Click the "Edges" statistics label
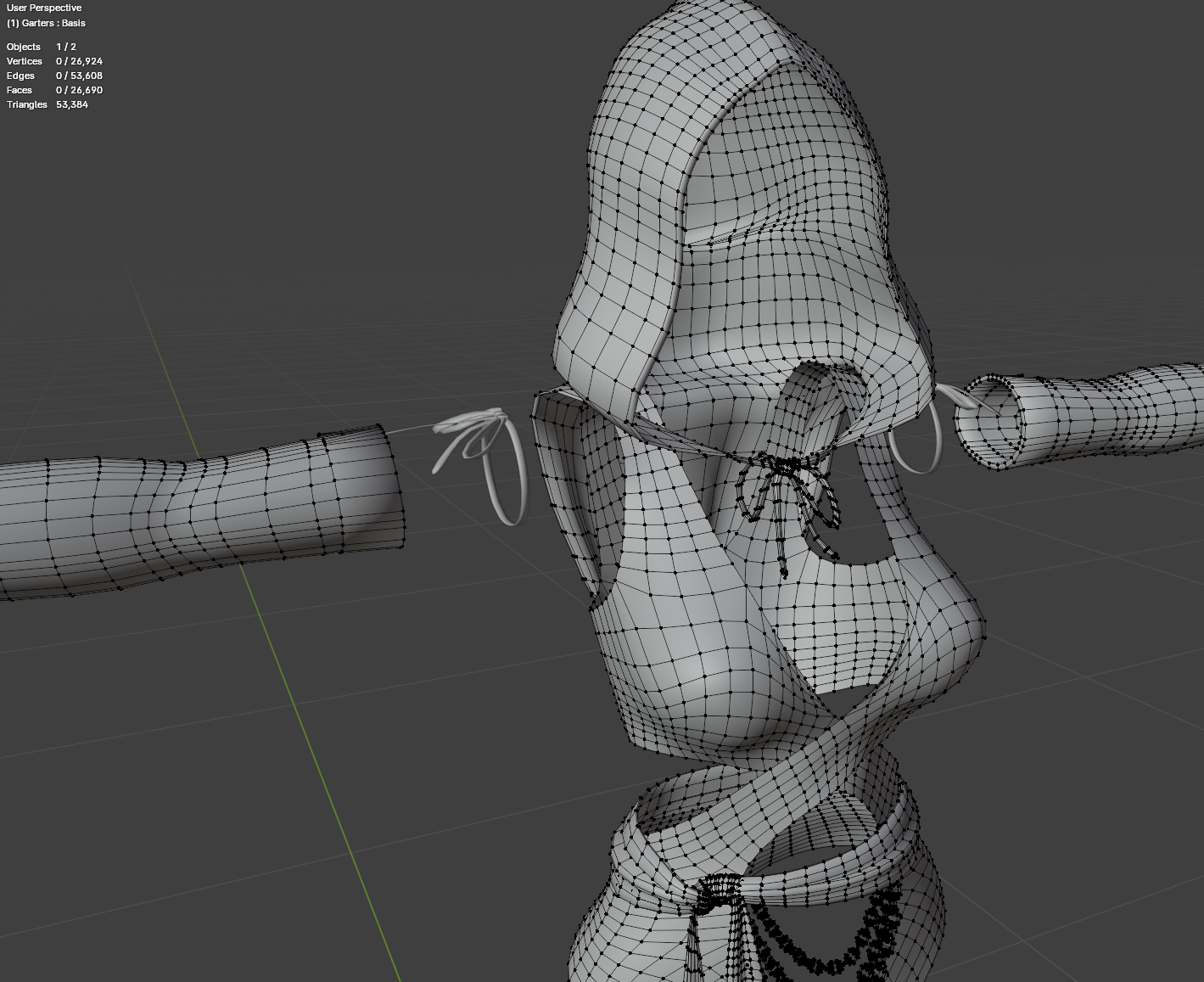1204x982 pixels. click(21, 76)
